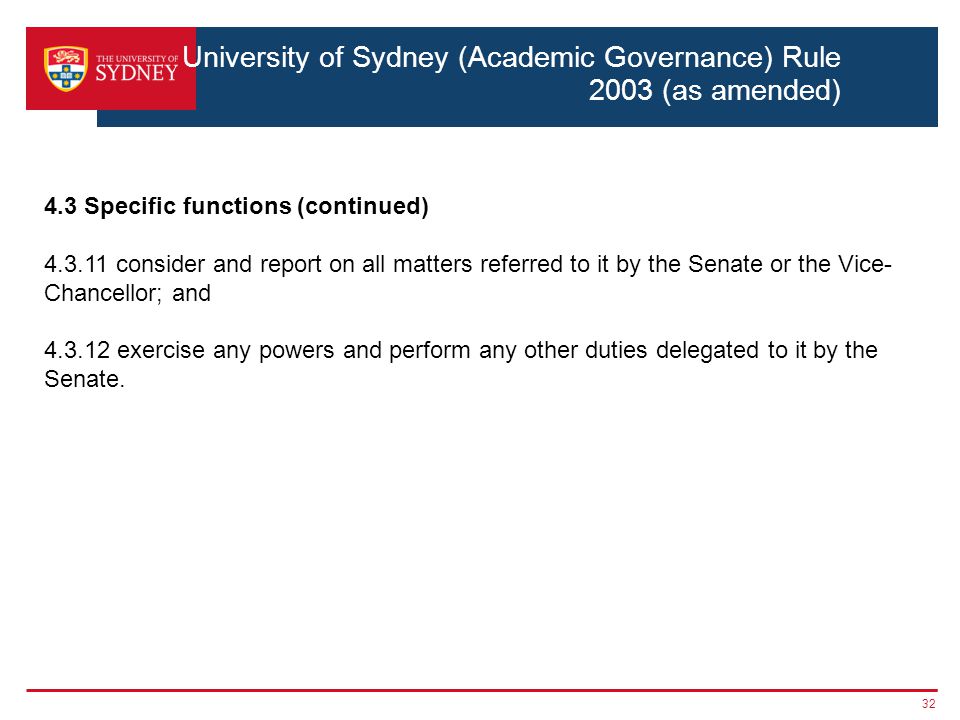The width and height of the screenshot is (960, 720).
Task: Click the clause number 4.3.12
Action: (x=77, y=350)
